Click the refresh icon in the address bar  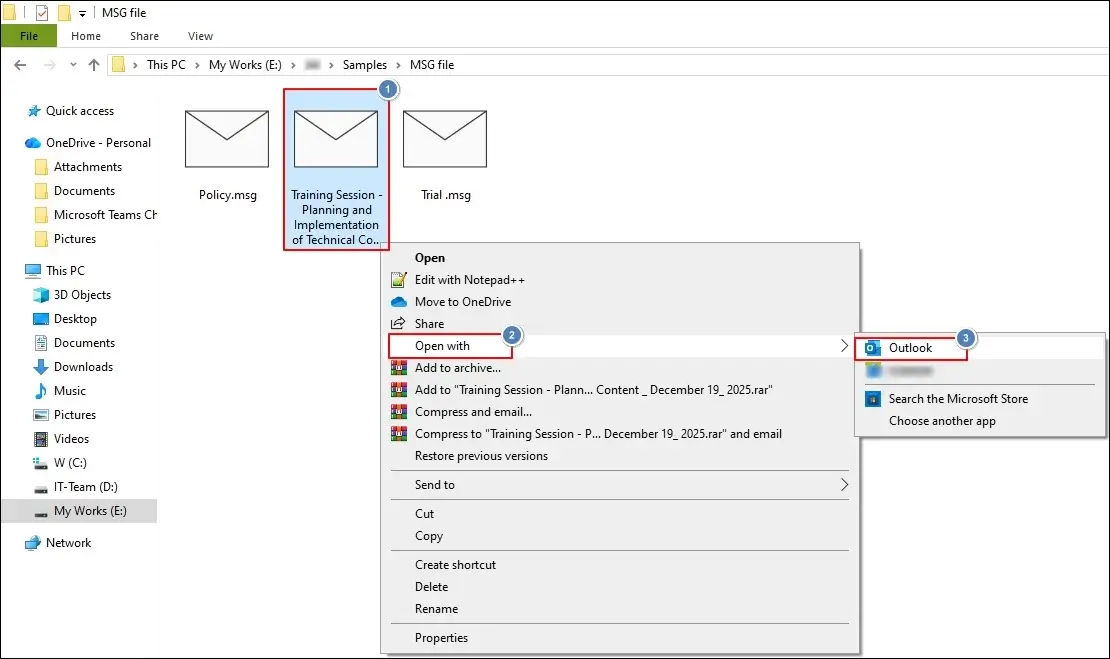(1095, 64)
